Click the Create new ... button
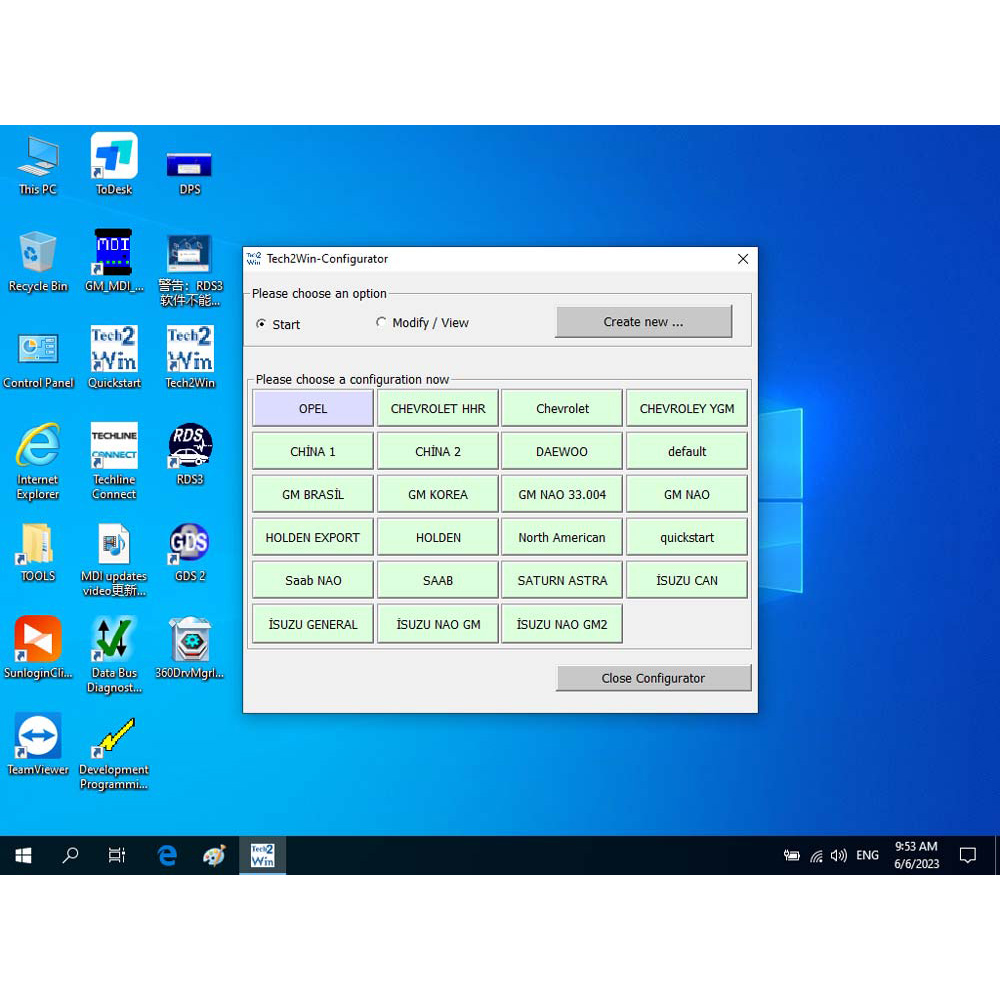The height and width of the screenshot is (1000, 1000). (643, 322)
